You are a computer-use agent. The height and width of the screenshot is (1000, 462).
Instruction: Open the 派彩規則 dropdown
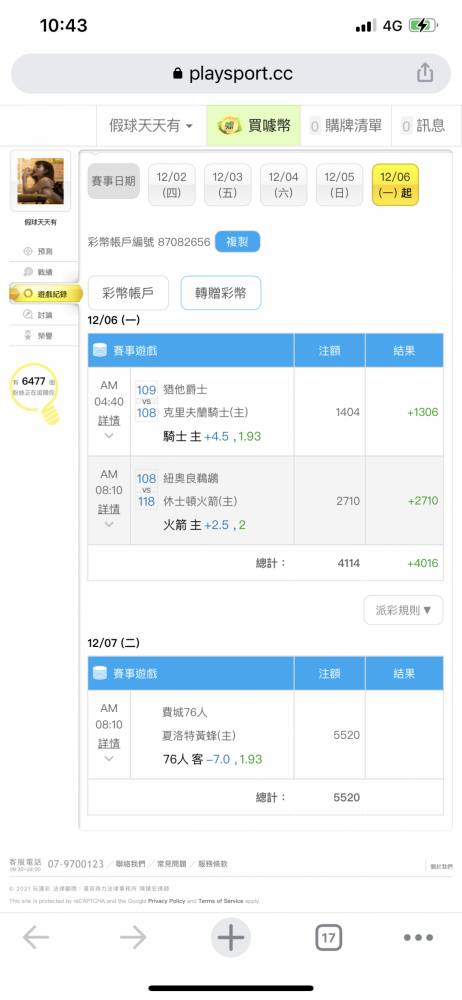pyautogui.click(x=403, y=610)
